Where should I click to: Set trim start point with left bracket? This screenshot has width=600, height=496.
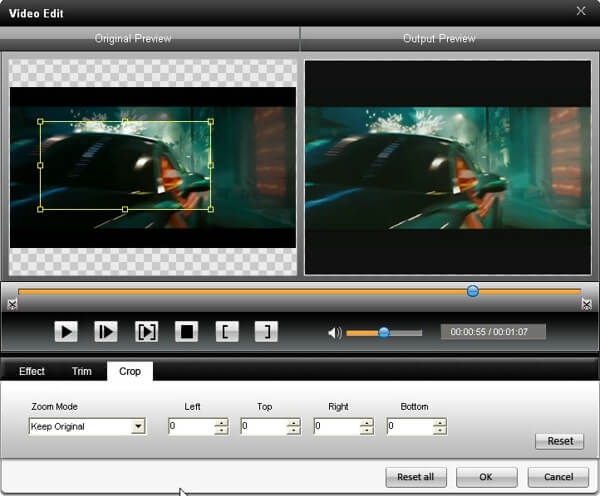point(227,331)
